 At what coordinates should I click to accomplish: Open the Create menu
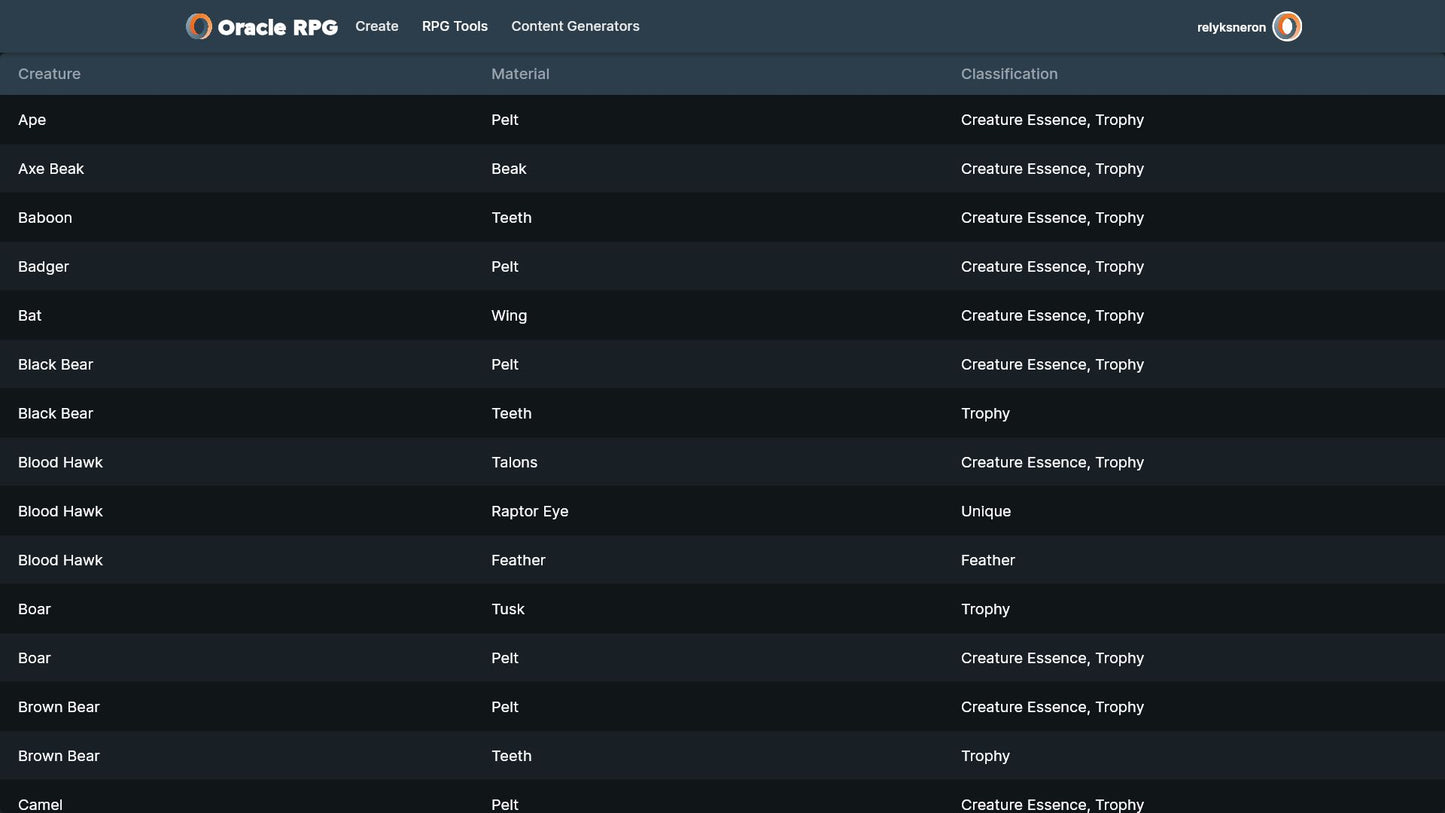[x=377, y=27]
